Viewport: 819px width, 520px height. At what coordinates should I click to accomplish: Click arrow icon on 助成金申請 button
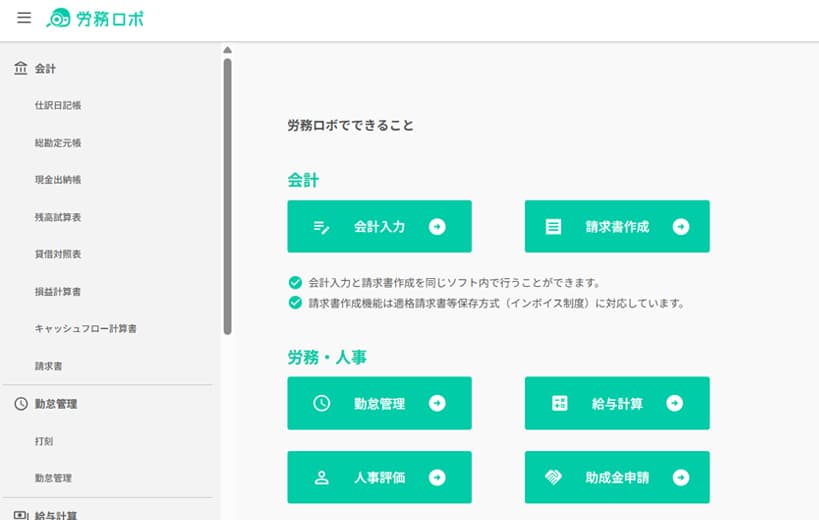(x=681, y=477)
